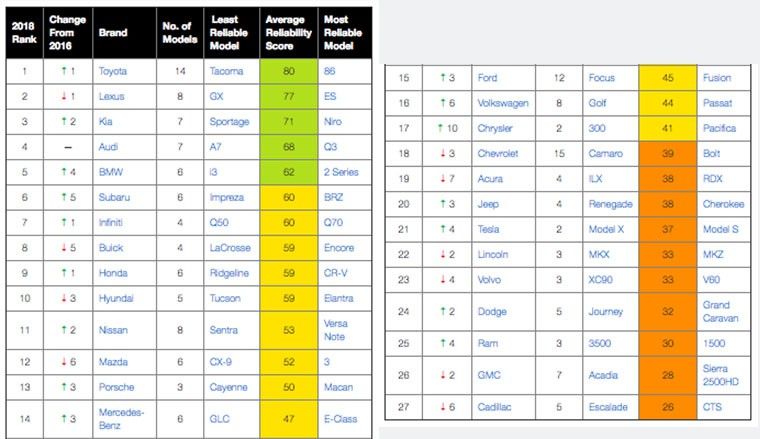The width and height of the screenshot is (760, 439).
Task: Open the Tacoma least reliable model link
Action: 226,71
